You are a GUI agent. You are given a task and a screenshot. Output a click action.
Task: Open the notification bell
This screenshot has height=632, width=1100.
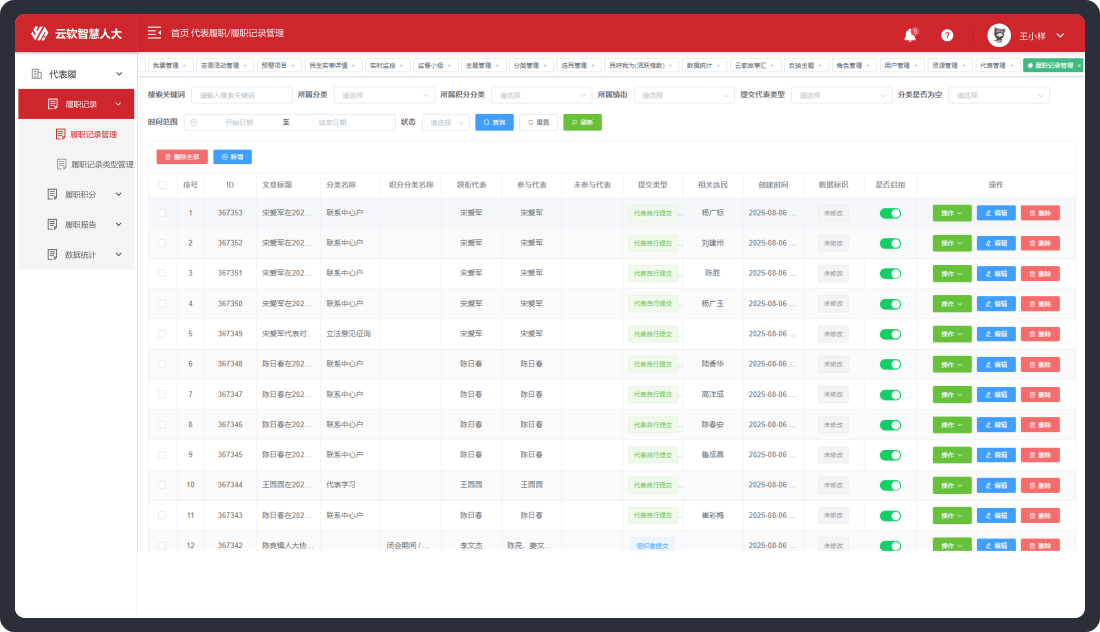tap(910, 35)
